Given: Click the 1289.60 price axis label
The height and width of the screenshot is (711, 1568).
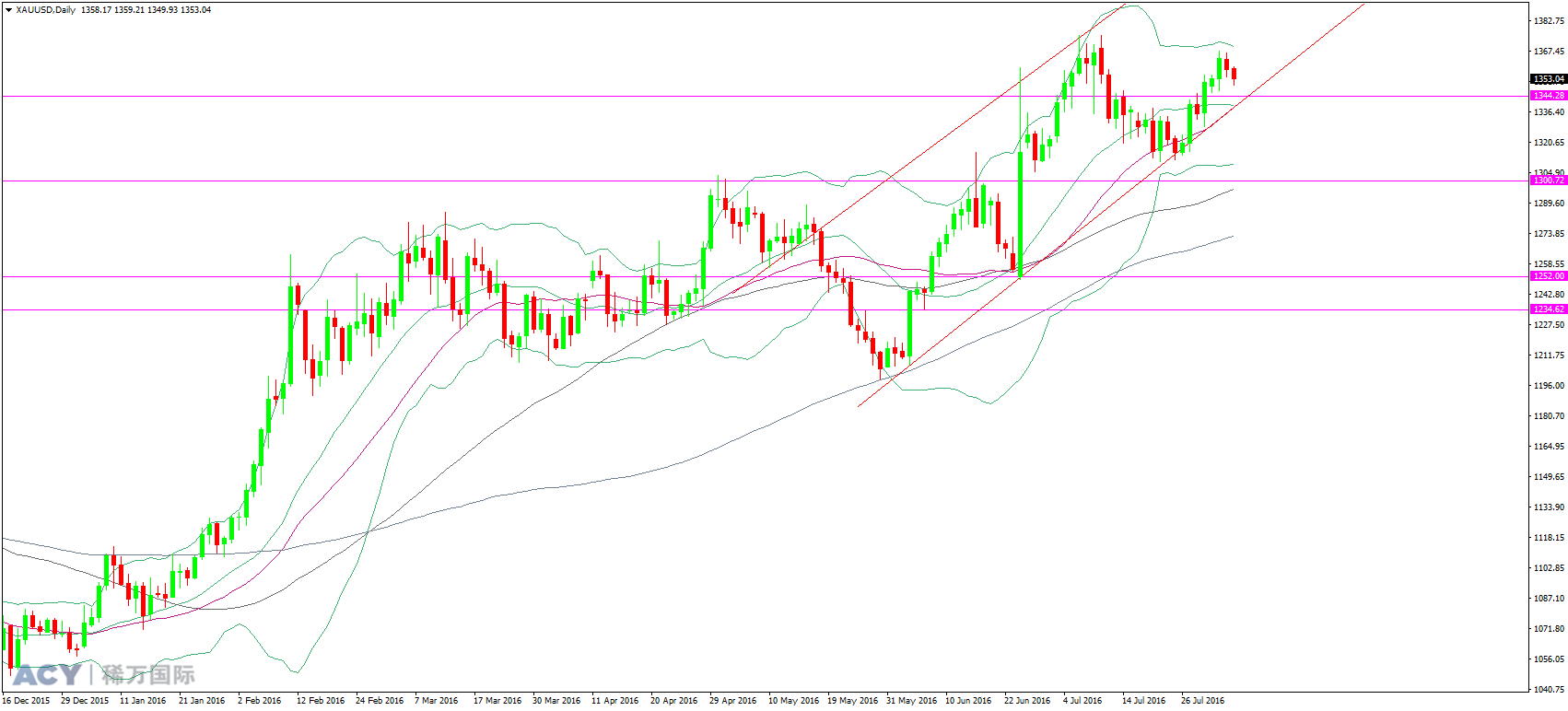Looking at the screenshot, I should [x=1549, y=203].
